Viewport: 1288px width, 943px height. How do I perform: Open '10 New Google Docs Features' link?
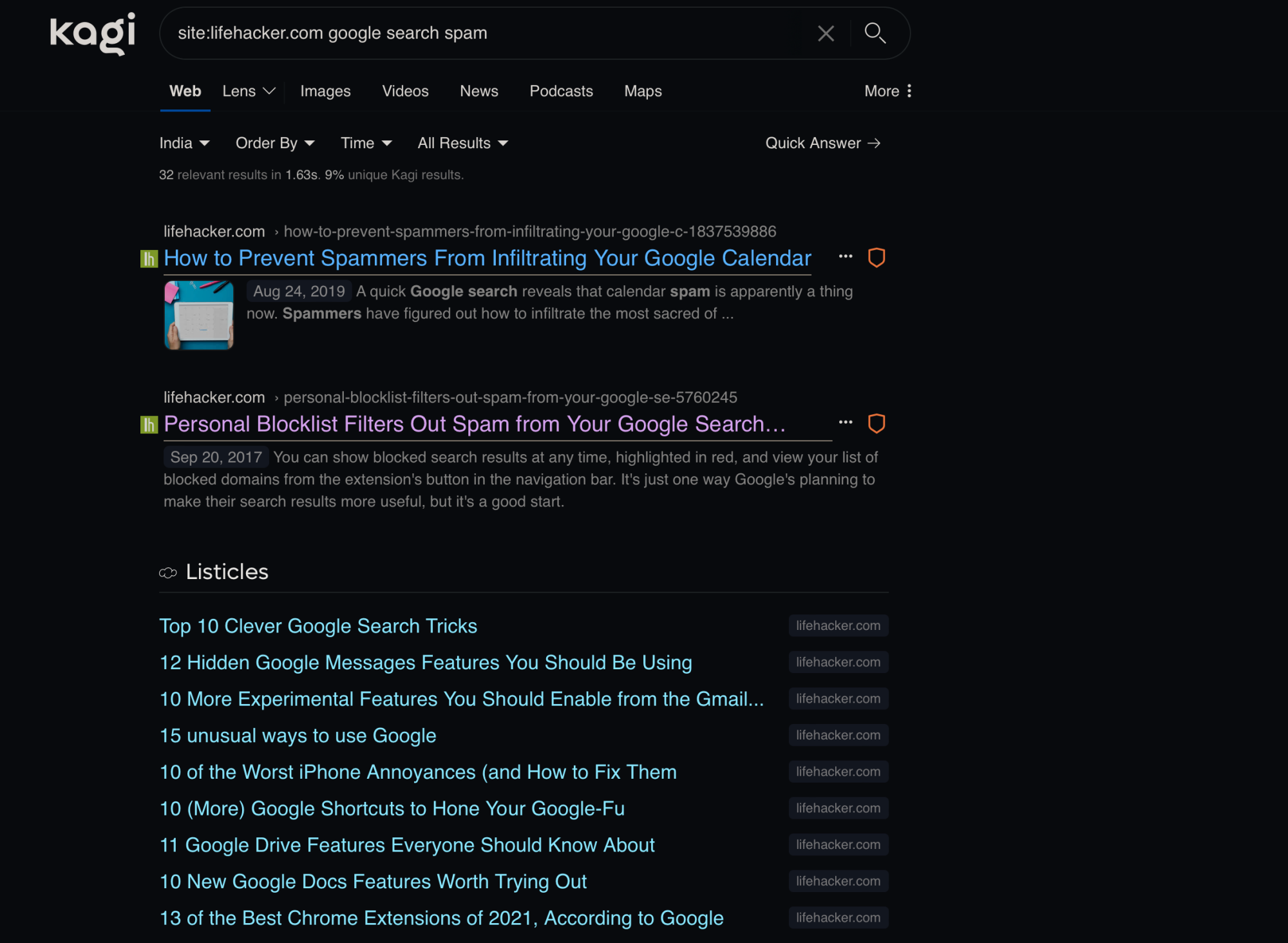click(x=374, y=882)
